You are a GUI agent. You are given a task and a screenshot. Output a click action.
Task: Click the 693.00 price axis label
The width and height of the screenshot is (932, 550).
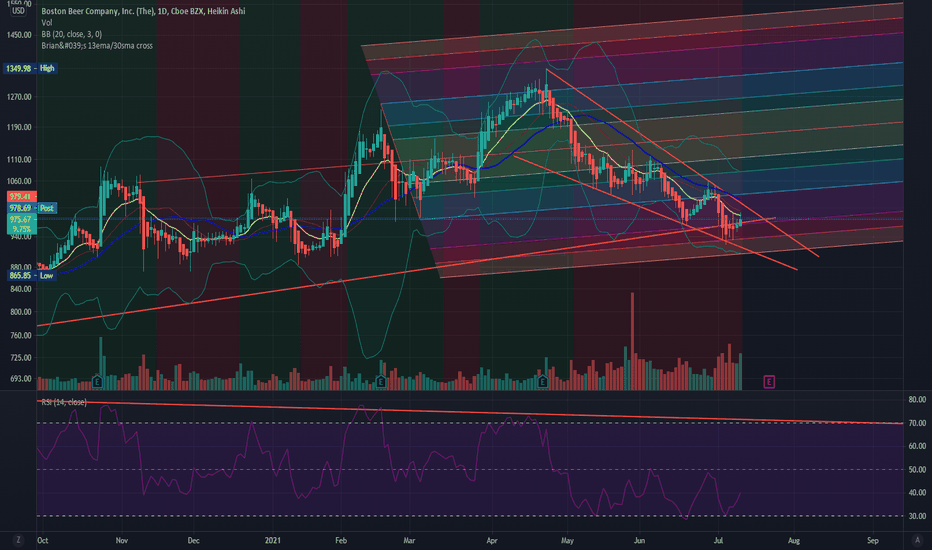click(x=20, y=379)
